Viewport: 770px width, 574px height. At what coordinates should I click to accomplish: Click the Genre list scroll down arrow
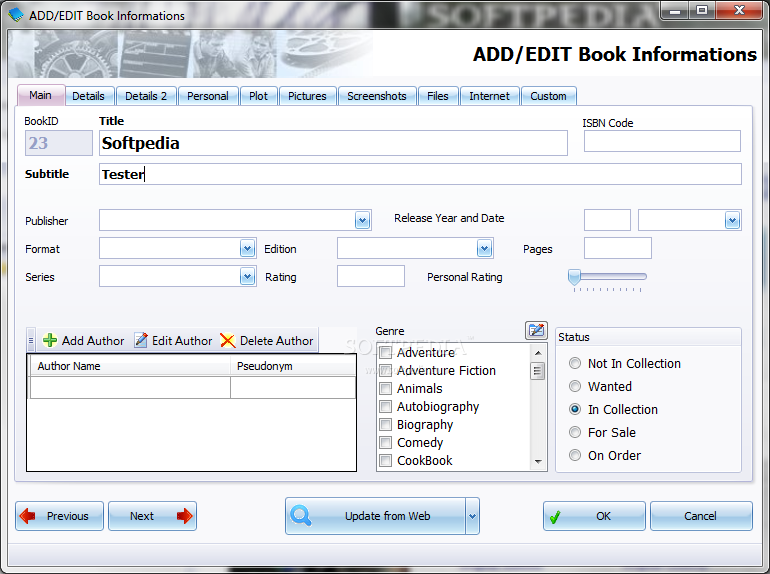pyautogui.click(x=538, y=462)
